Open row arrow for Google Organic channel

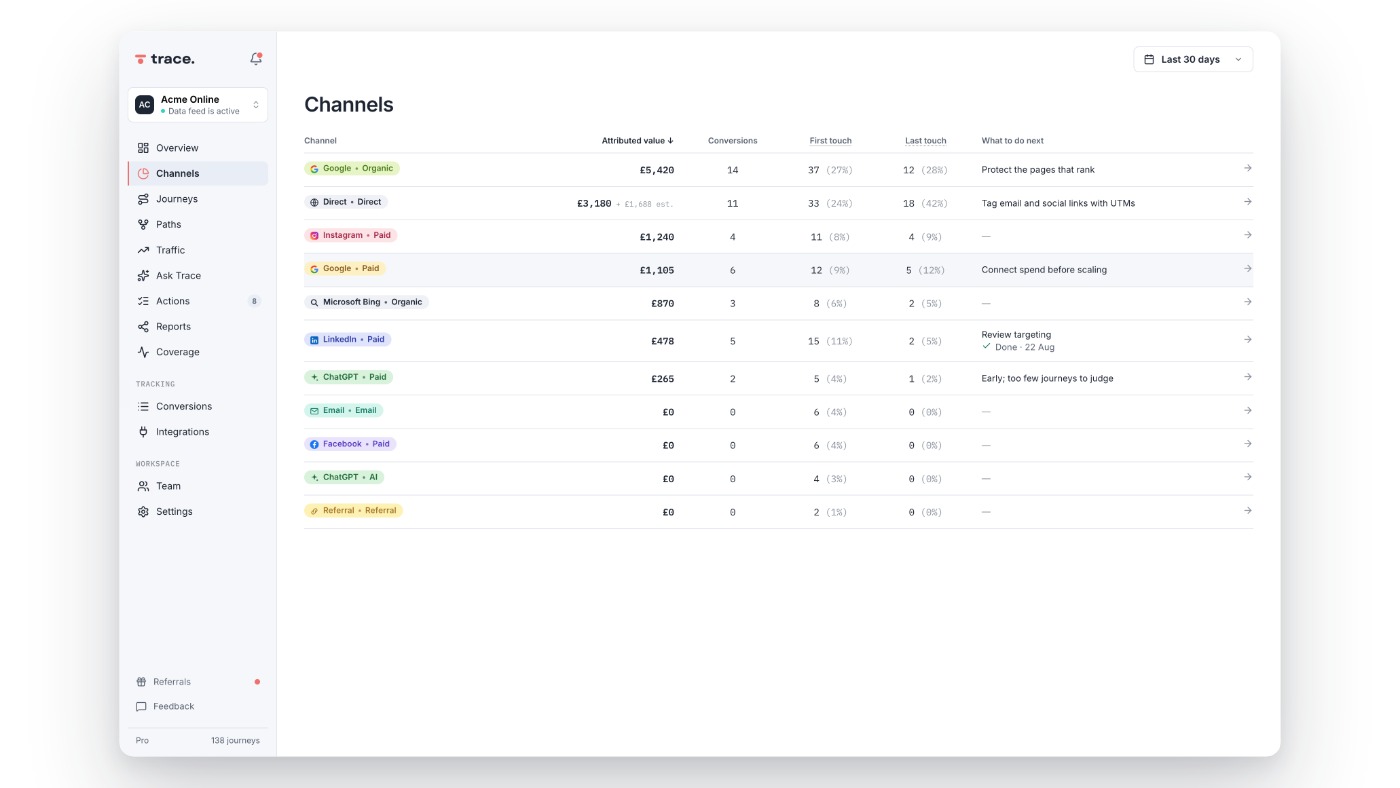click(1247, 168)
